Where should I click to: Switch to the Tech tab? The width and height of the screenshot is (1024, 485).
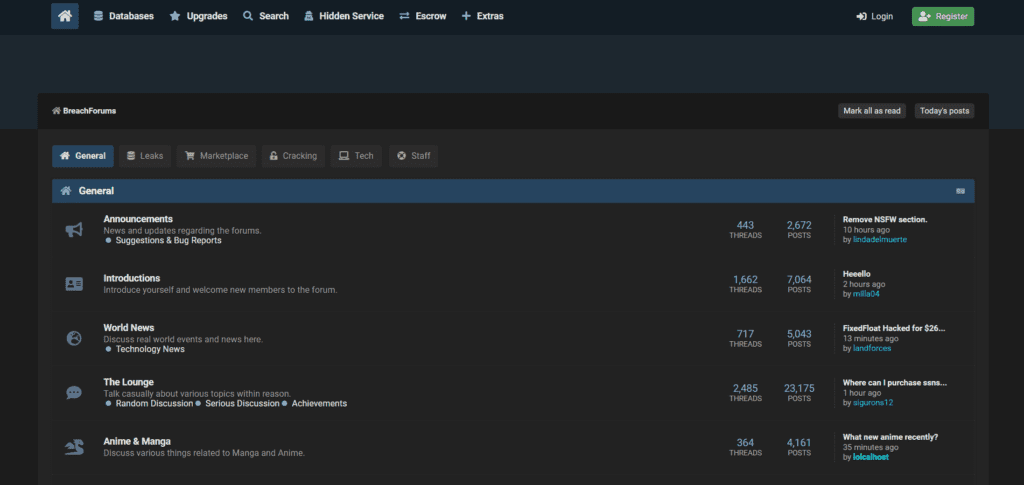click(x=356, y=156)
